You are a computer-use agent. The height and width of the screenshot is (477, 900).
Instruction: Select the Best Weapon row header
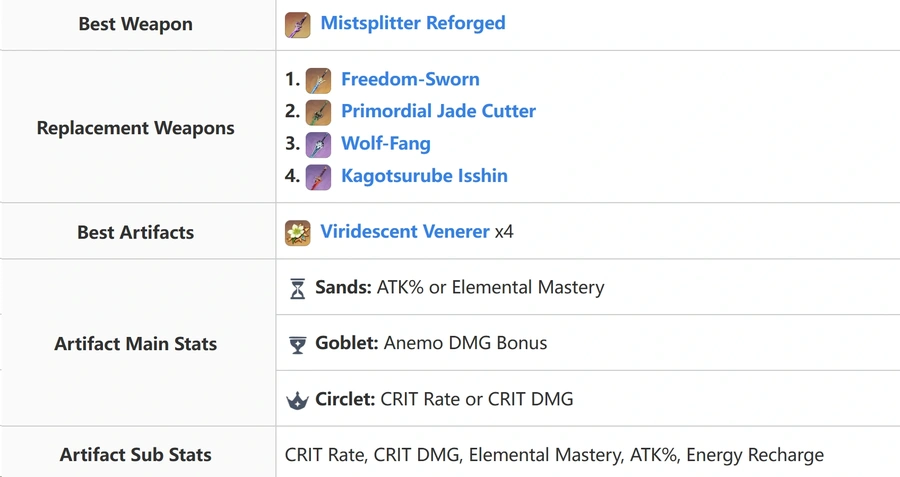[x=138, y=25]
